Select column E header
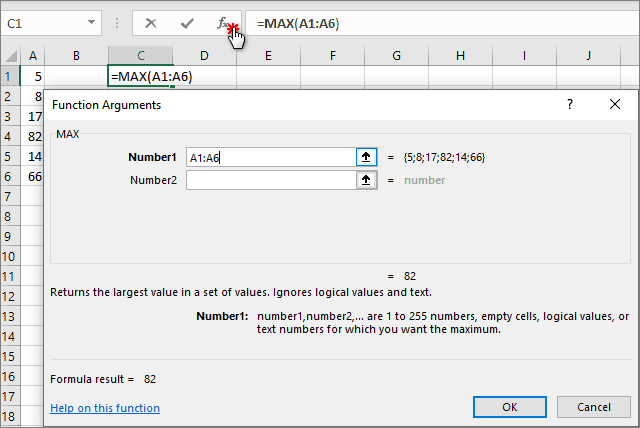640x428 pixels. pos(268,55)
